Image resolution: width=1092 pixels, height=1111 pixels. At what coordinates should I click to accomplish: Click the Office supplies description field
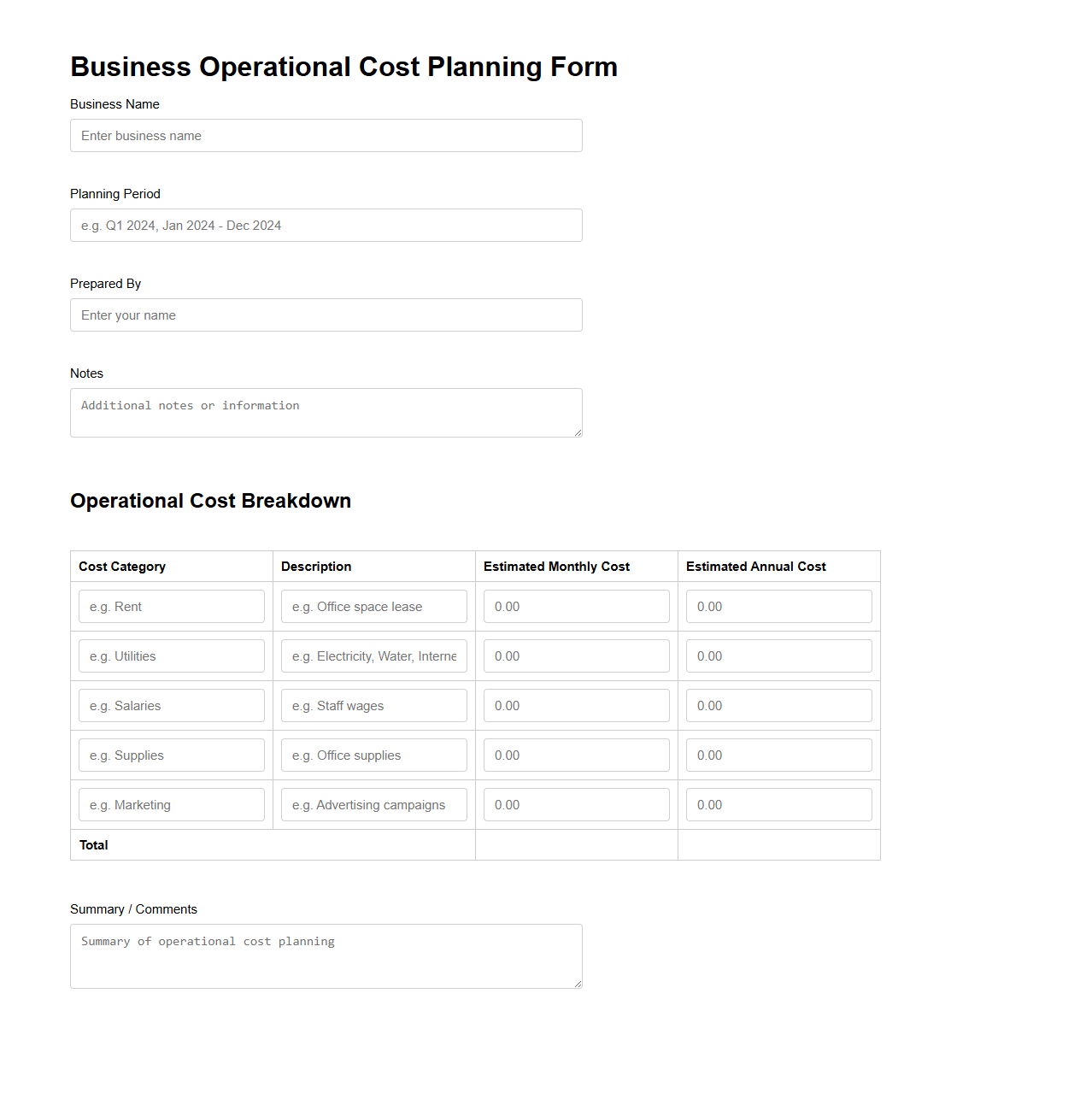coord(373,755)
